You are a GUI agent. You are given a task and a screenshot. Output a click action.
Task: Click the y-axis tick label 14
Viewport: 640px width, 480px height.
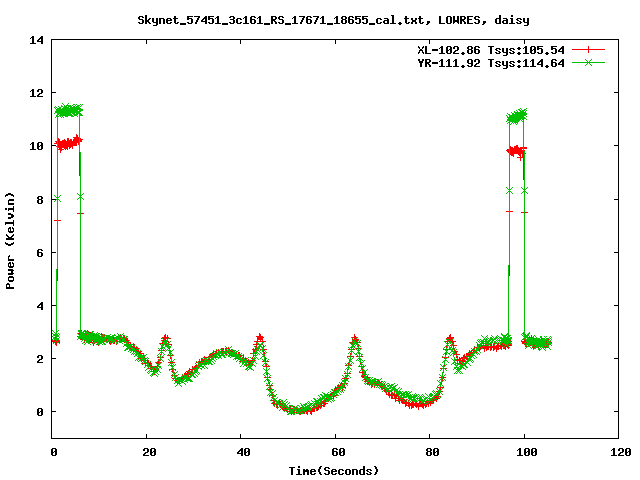click(x=37, y=40)
